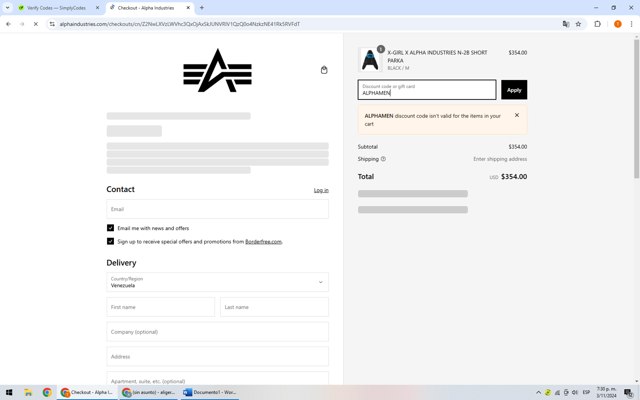This screenshot has width=640, height=400.
Task: Stop loading the page with X button
Action: tap(36, 24)
